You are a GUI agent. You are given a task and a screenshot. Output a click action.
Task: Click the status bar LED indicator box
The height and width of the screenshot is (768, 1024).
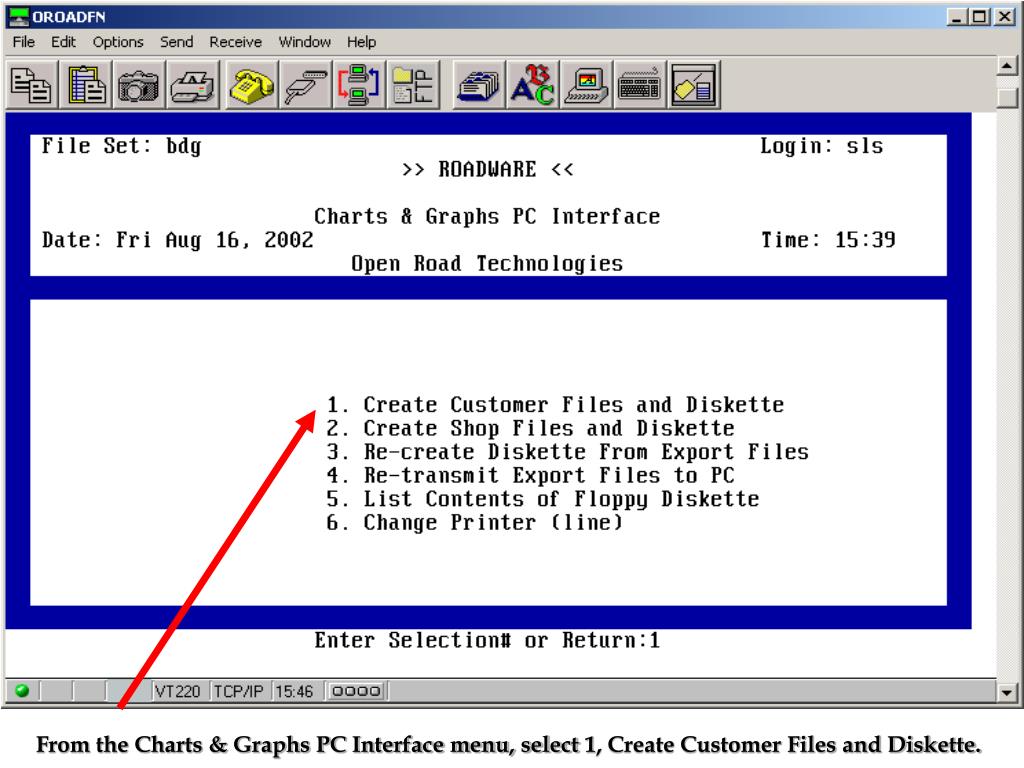pos(356,691)
